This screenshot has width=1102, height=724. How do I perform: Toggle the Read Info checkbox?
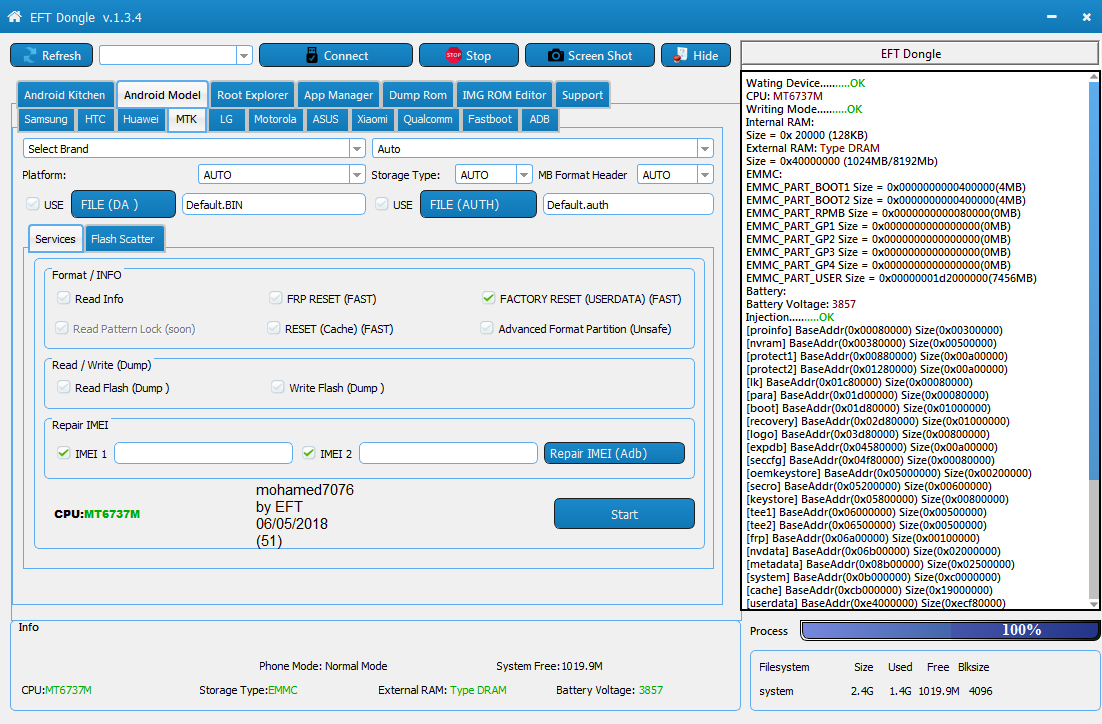click(x=64, y=298)
